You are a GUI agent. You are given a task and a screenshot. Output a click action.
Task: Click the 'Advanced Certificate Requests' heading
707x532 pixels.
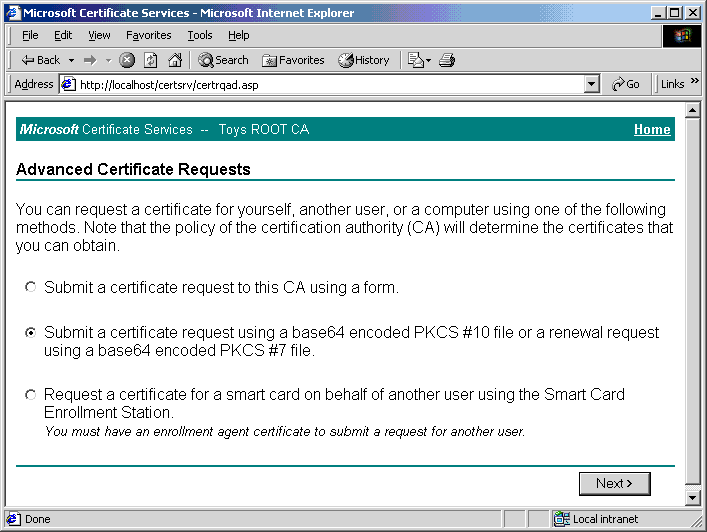[x=133, y=170]
